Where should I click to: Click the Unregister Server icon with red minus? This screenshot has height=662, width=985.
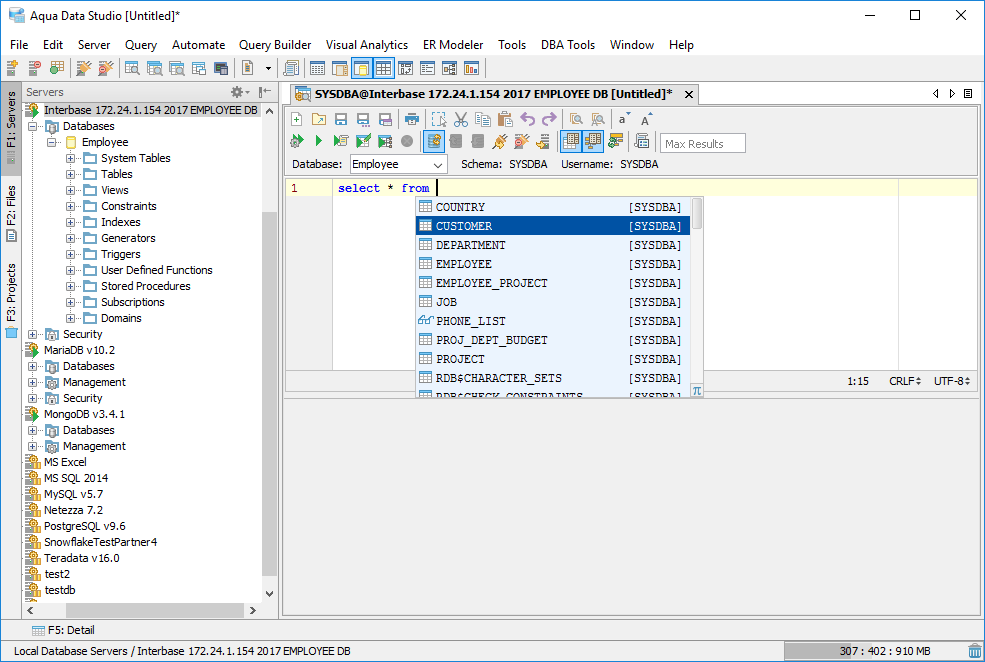tap(35, 68)
